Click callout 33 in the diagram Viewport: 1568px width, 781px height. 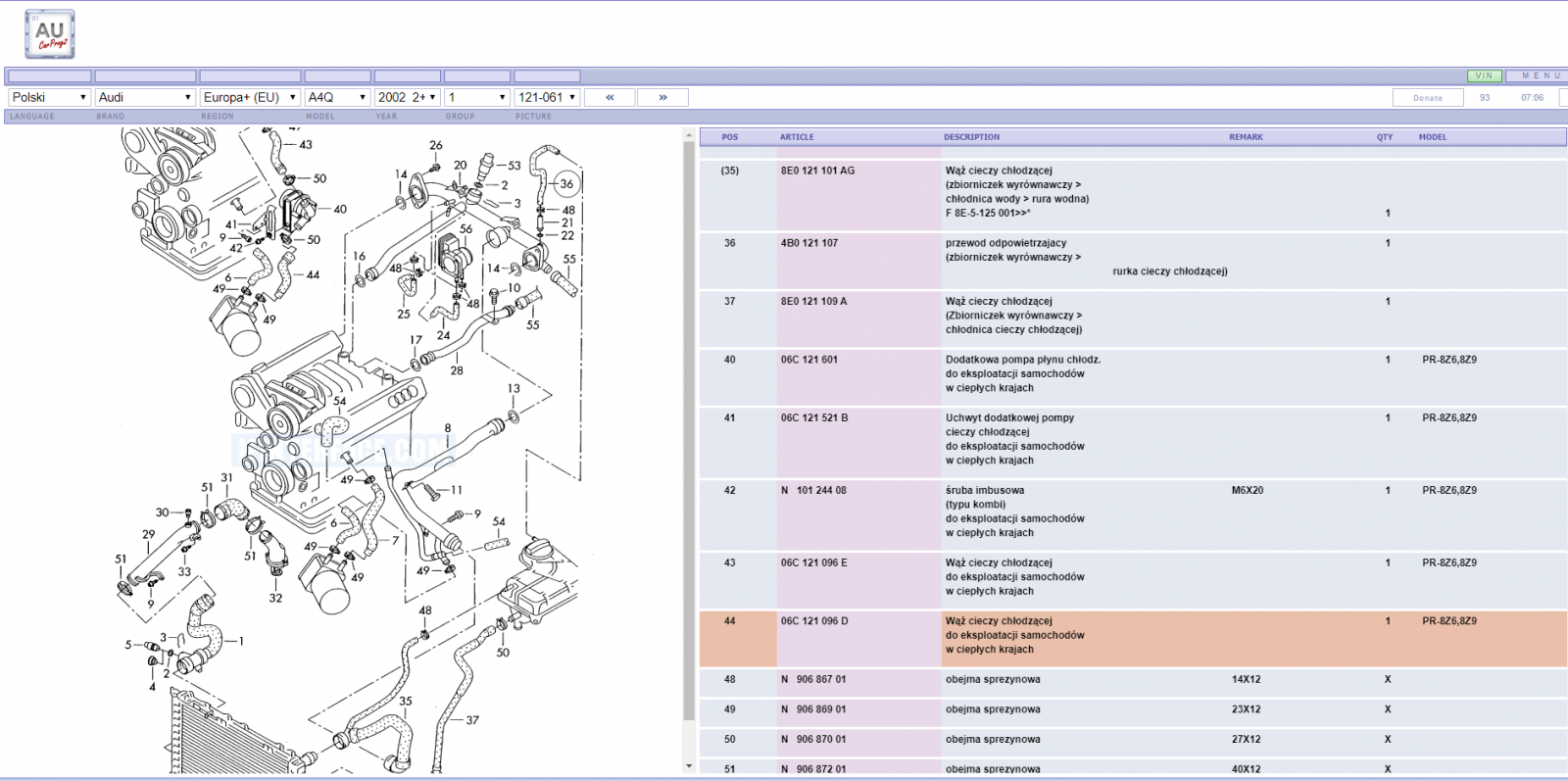(x=184, y=571)
